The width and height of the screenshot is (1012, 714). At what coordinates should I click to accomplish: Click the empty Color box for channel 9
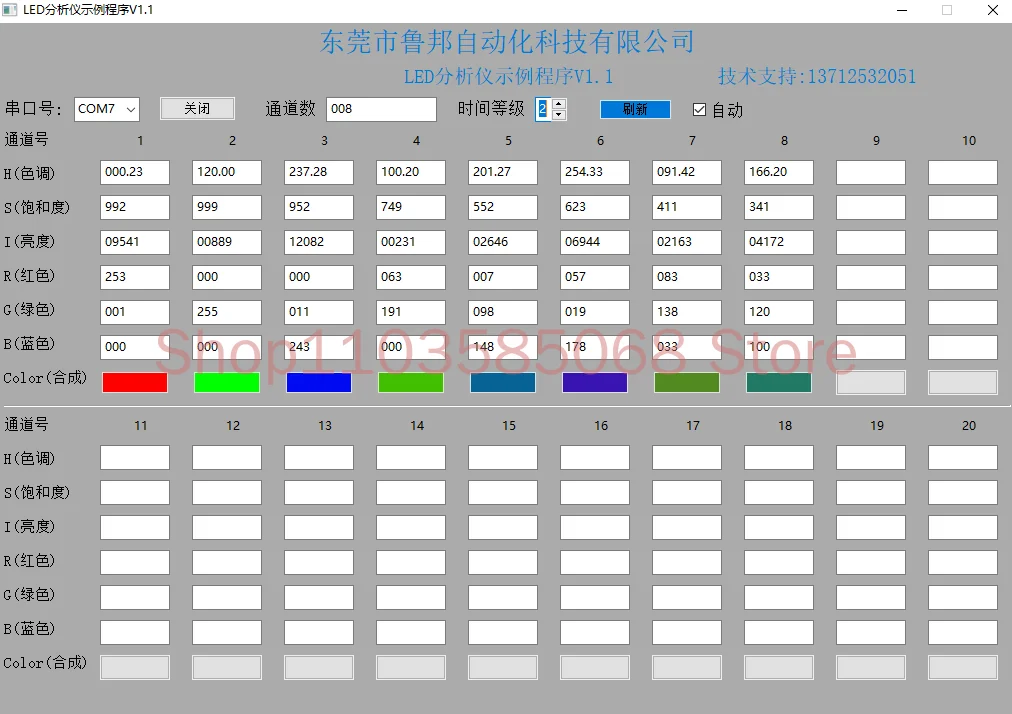coord(871,382)
